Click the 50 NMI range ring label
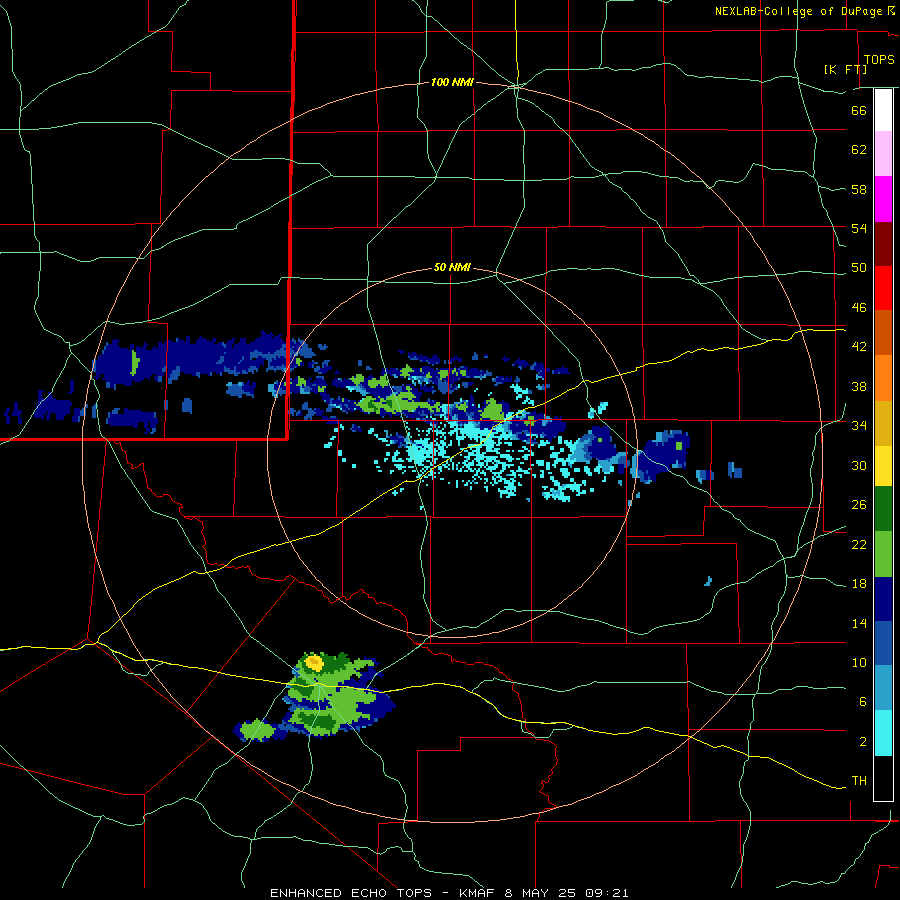Image resolution: width=900 pixels, height=900 pixels. click(452, 267)
